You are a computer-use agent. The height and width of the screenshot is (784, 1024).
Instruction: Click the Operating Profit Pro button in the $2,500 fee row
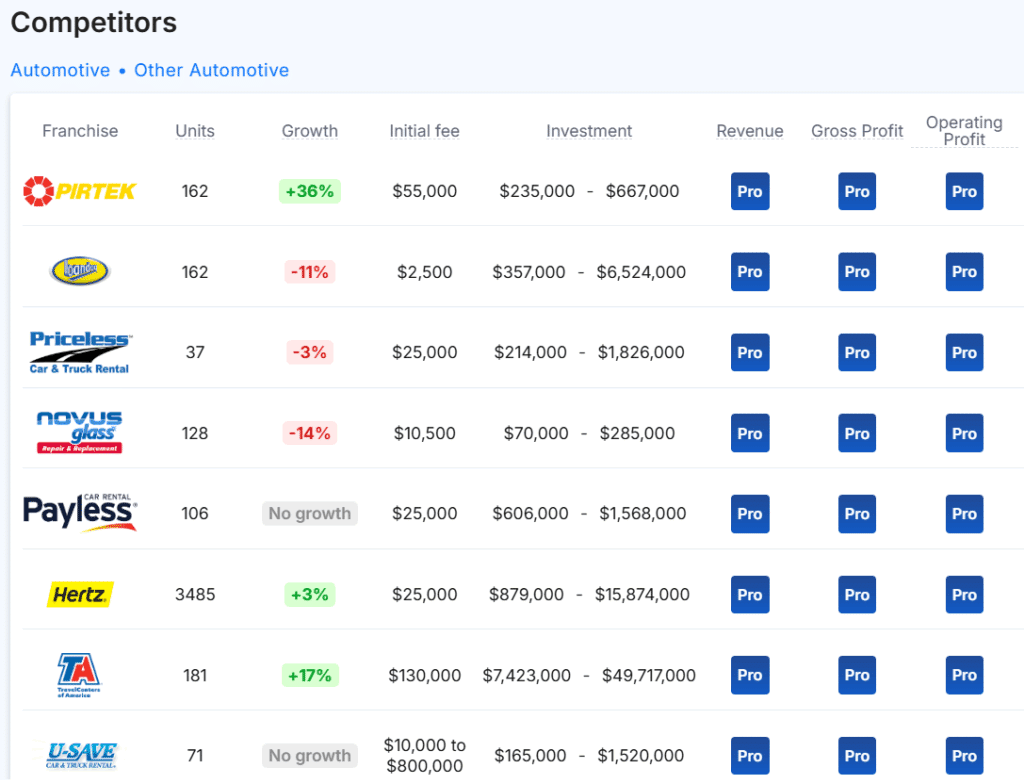point(964,271)
